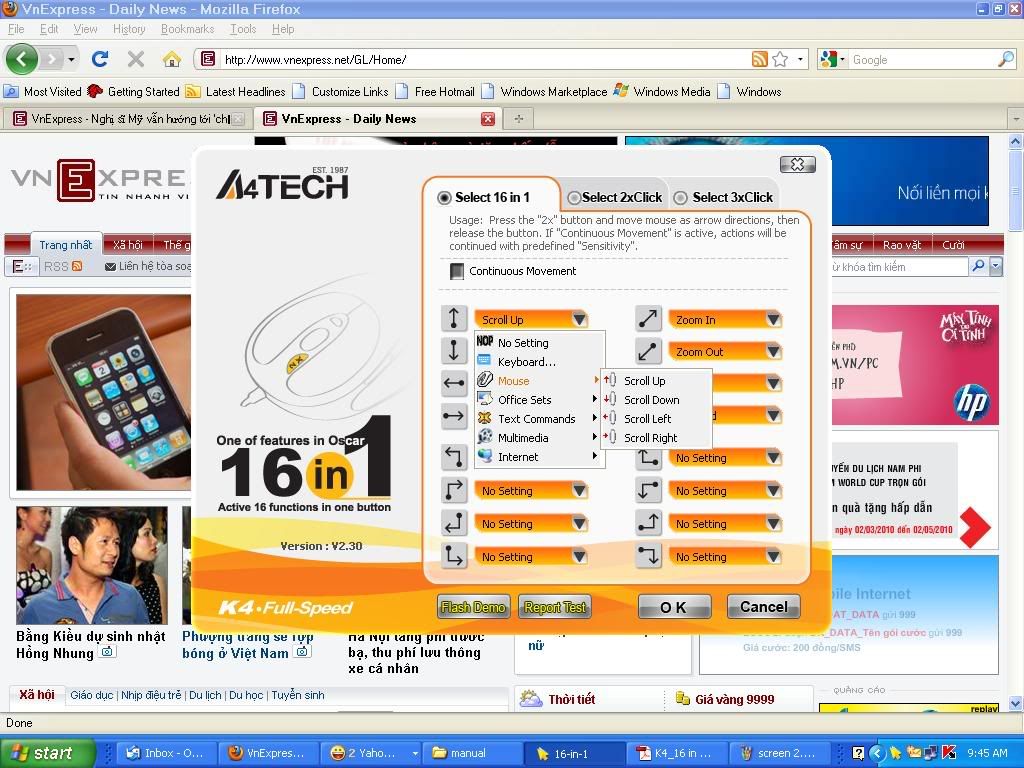
Task: Click the OK button
Action: click(x=674, y=607)
